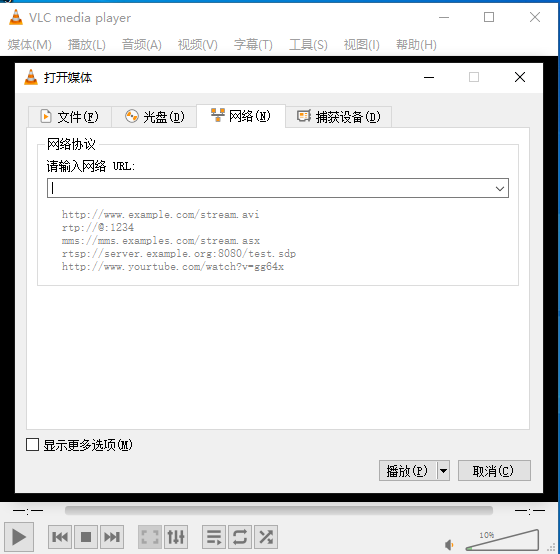Viewport: 560px width, 554px height.
Task: Stop playback with the square icon
Action: coord(86,536)
